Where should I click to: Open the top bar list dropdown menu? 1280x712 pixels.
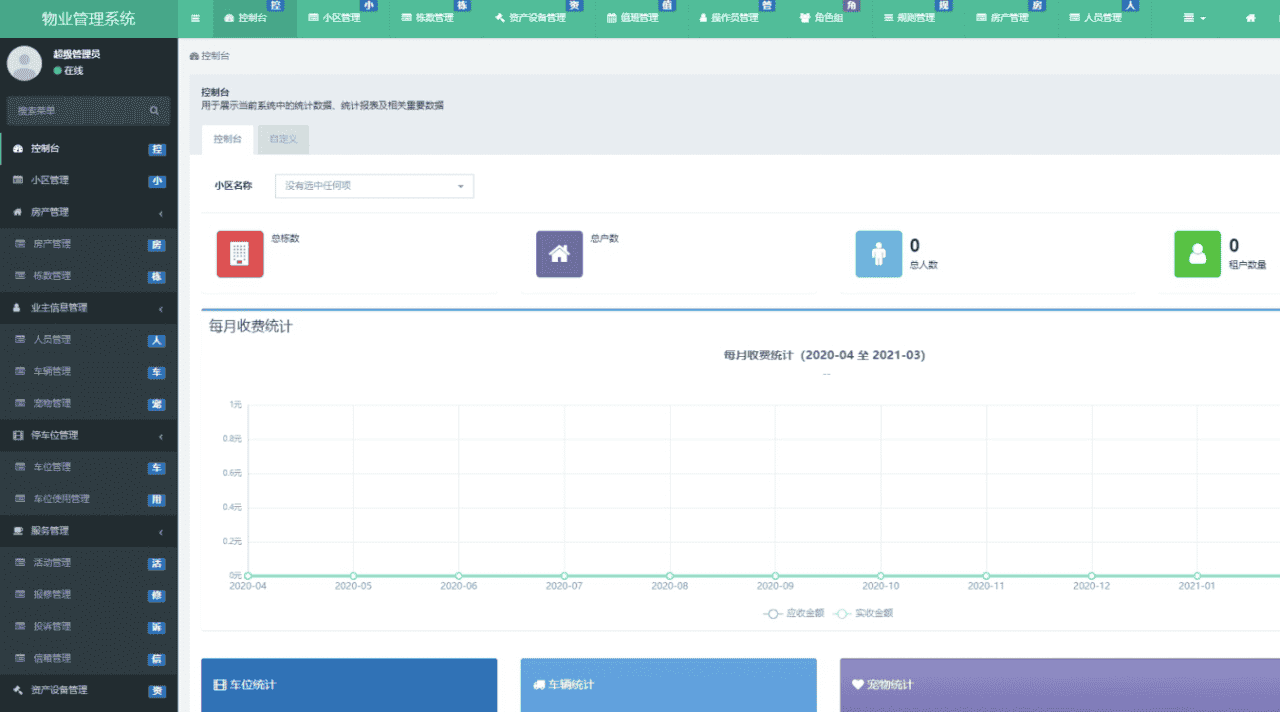tap(1194, 18)
